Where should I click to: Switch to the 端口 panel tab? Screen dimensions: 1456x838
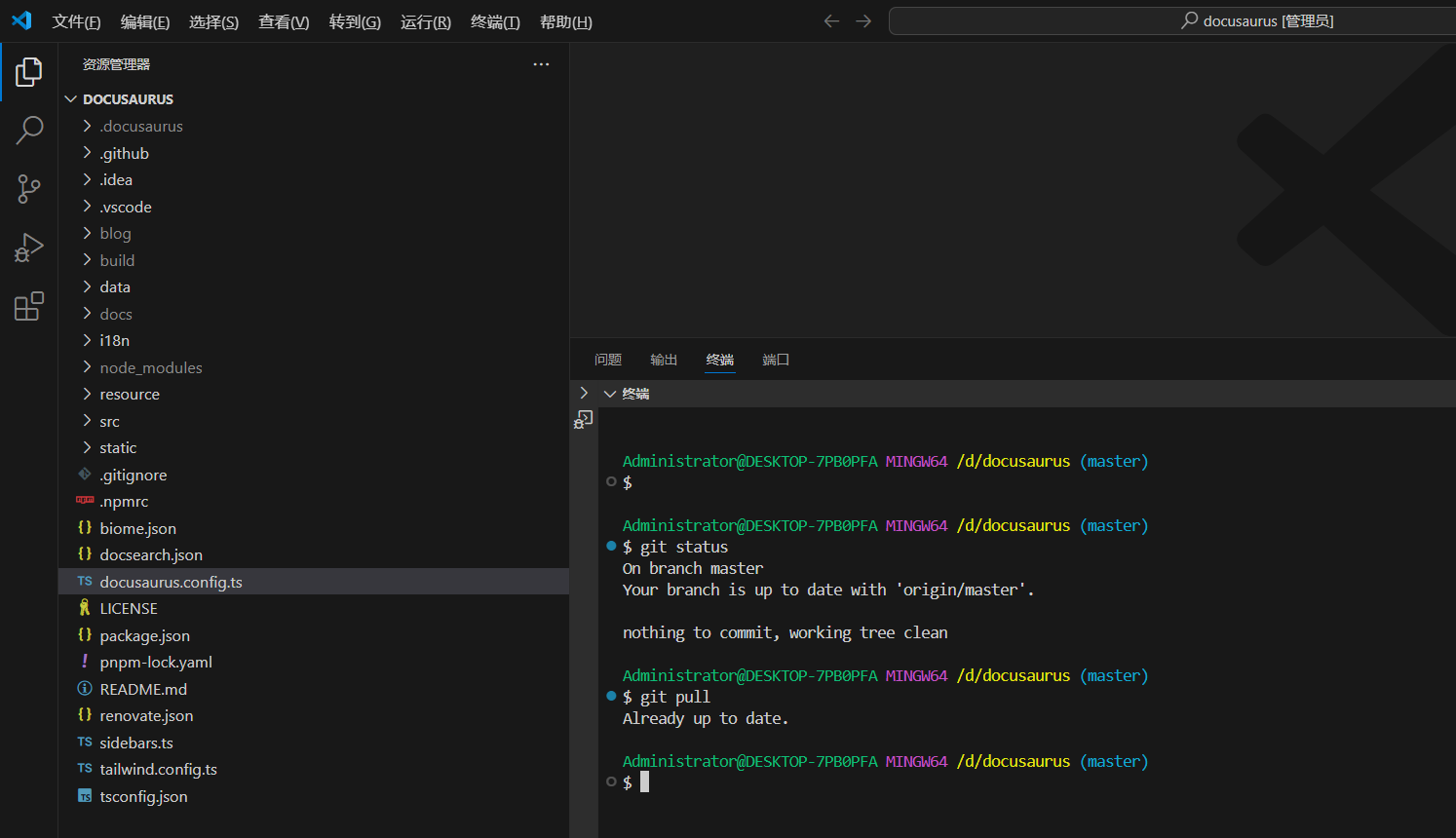[x=776, y=360]
